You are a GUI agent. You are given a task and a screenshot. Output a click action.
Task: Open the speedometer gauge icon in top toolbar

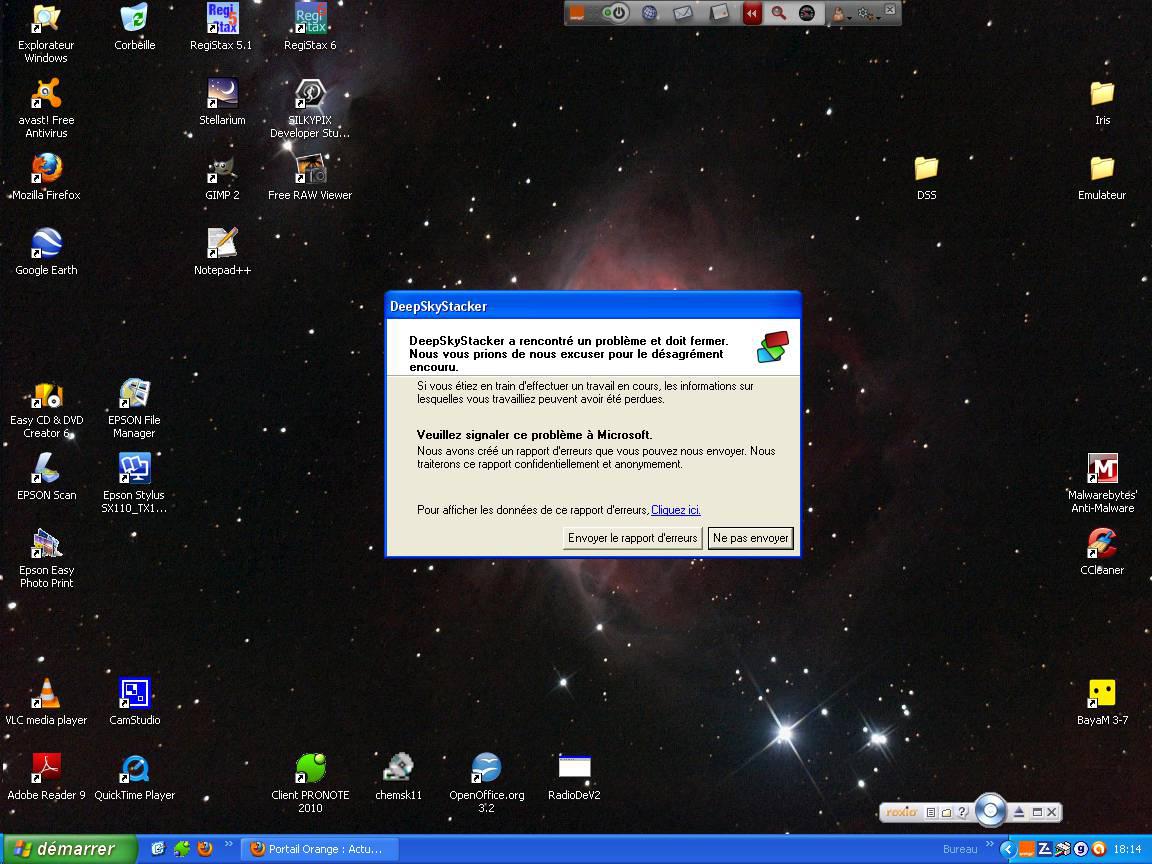807,13
